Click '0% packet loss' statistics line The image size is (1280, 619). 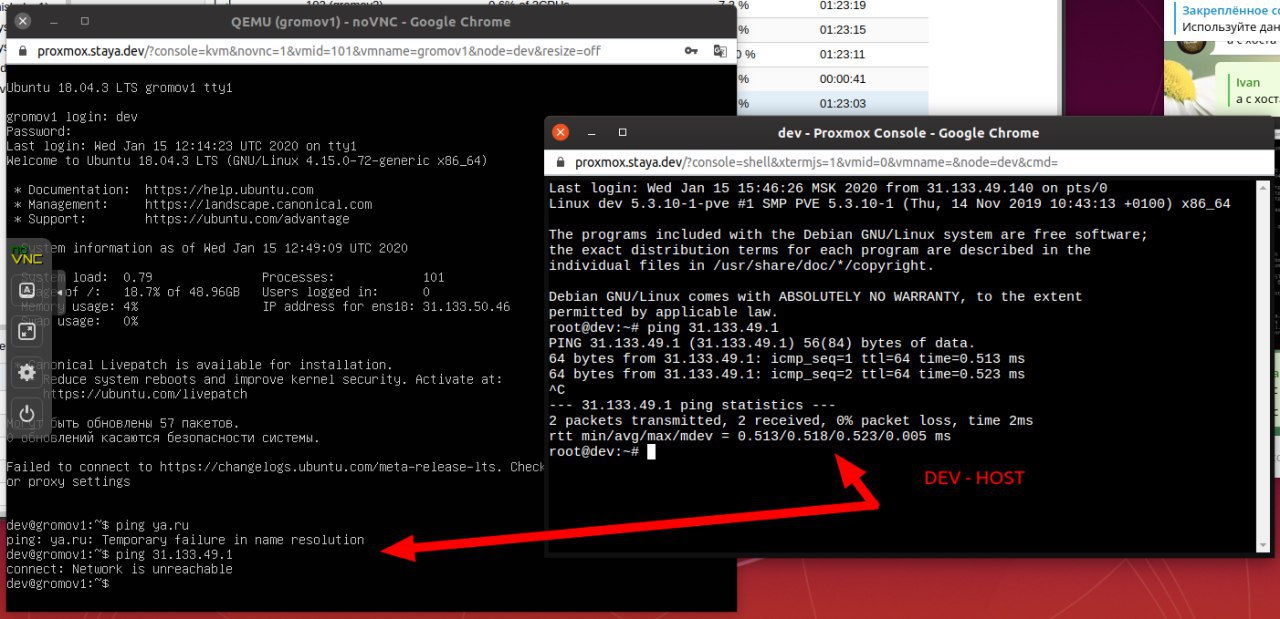pyautogui.click(x=791, y=421)
